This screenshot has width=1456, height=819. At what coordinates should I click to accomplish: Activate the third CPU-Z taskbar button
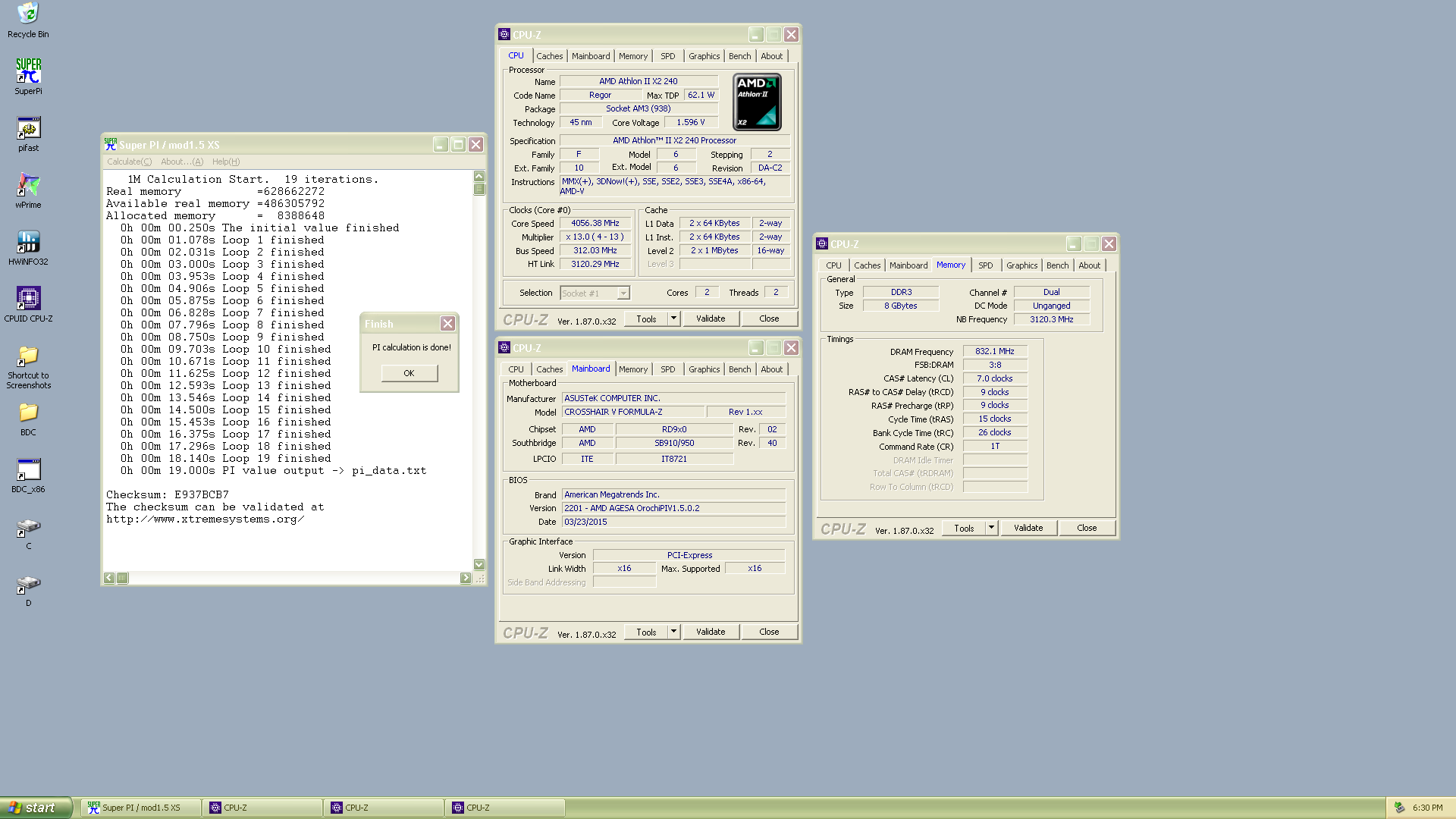[x=506, y=808]
